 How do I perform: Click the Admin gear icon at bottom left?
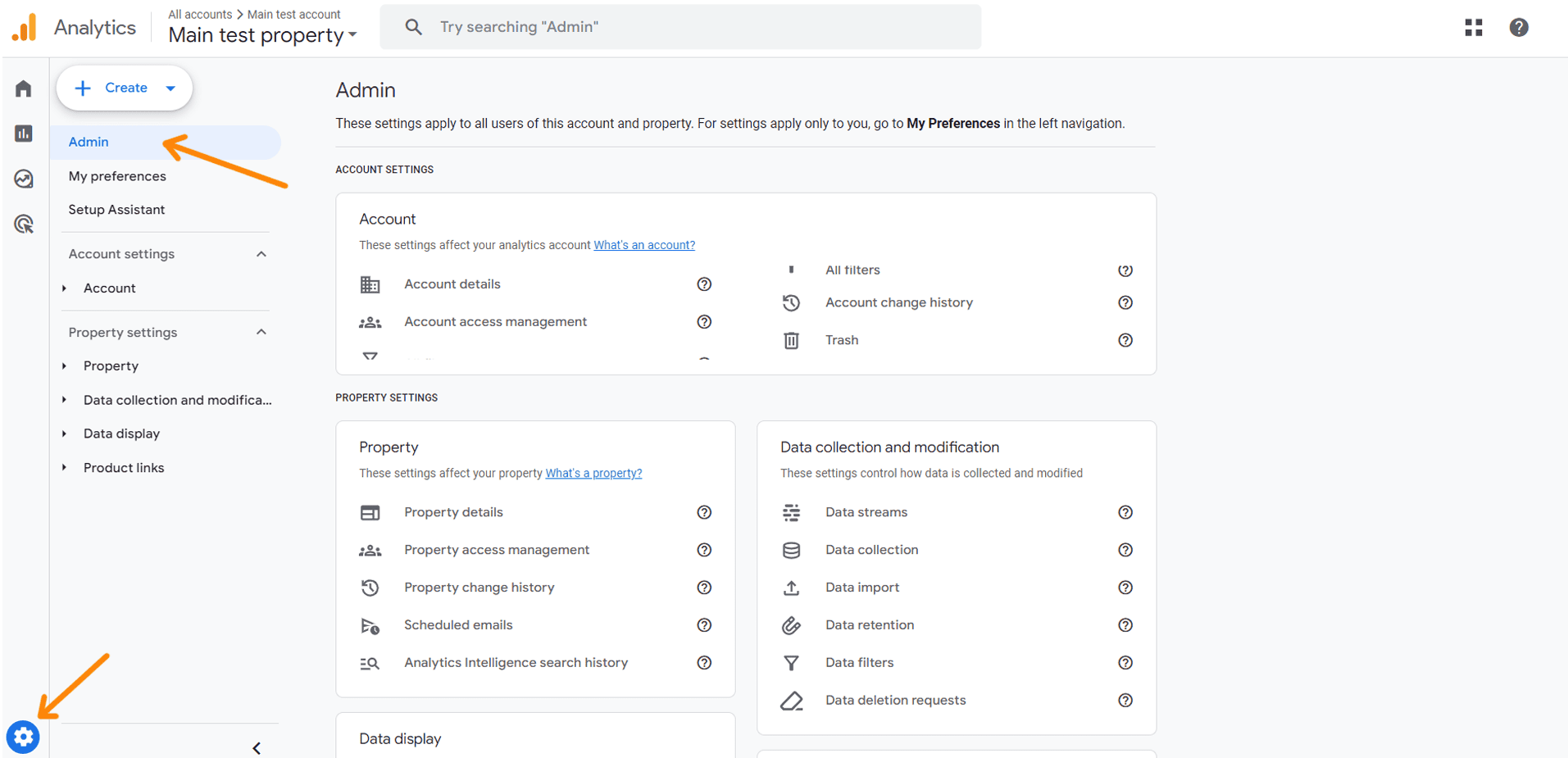tap(23, 738)
